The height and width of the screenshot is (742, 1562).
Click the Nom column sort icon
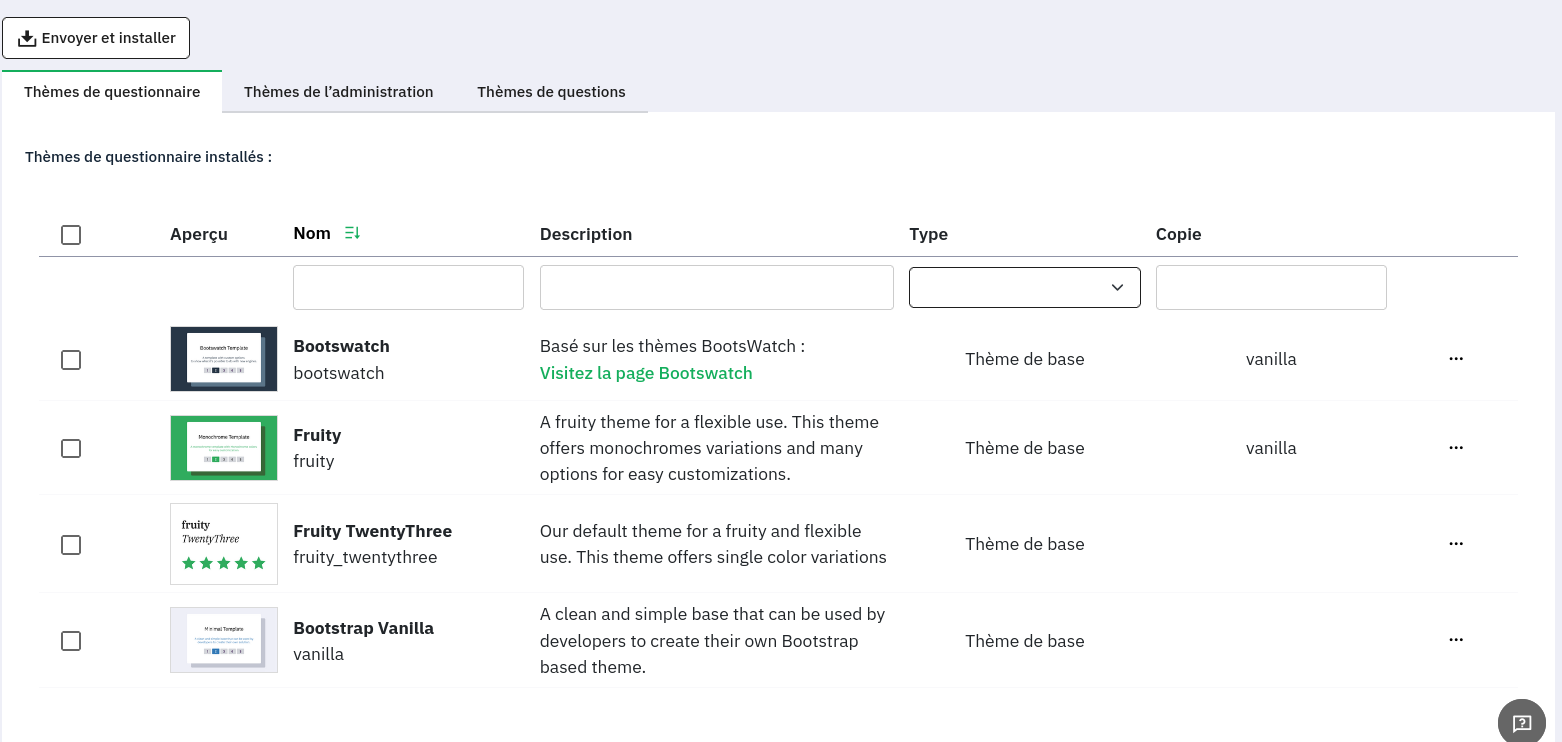pyautogui.click(x=352, y=233)
